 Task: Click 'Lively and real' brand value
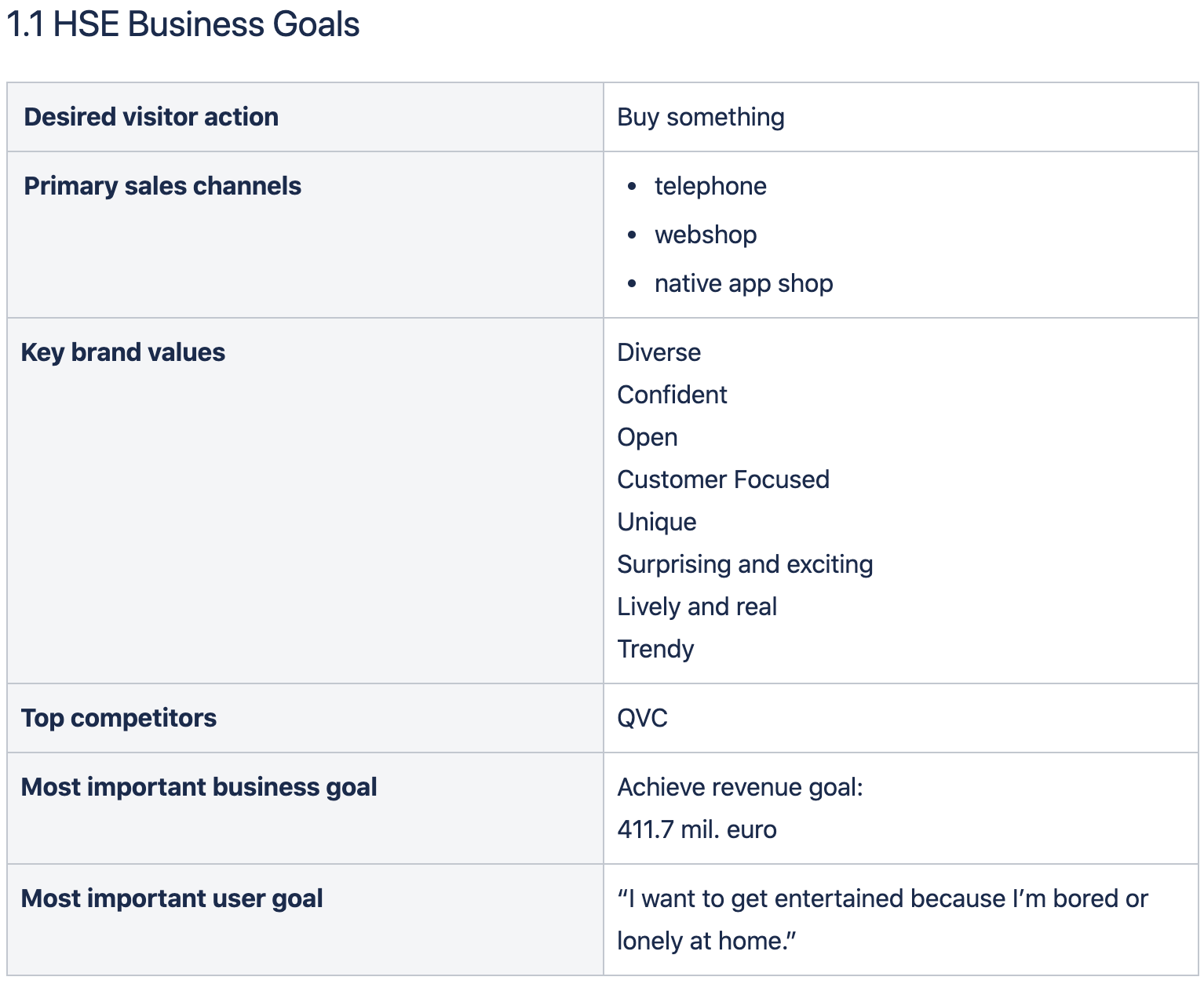pyautogui.click(x=697, y=607)
